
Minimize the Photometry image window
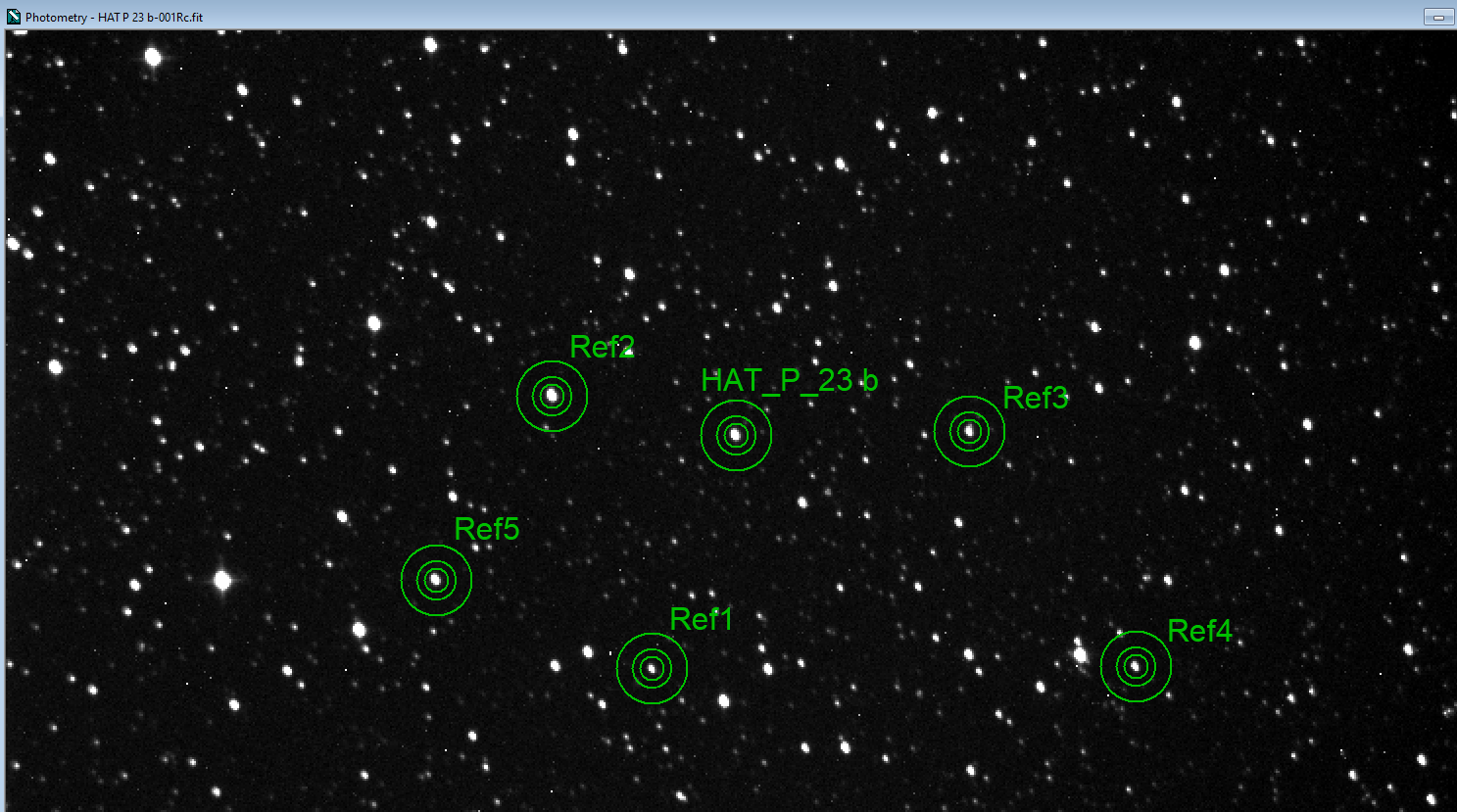pos(1438,17)
